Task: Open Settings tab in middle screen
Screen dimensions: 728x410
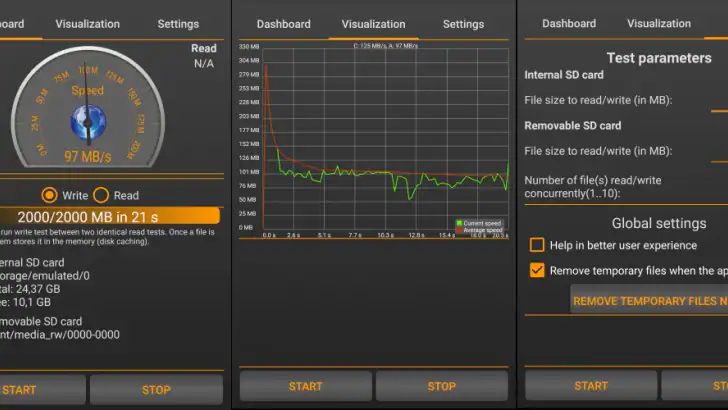Action: [463, 24]
